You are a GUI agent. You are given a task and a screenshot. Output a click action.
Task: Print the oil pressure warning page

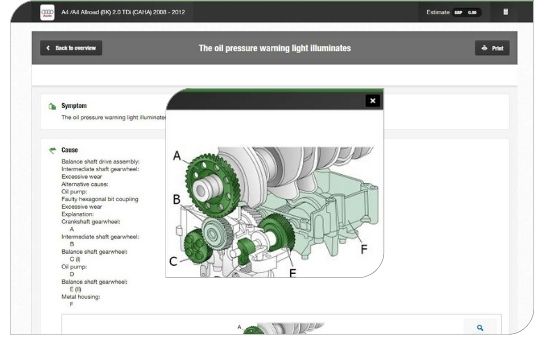tap(492, 48)
